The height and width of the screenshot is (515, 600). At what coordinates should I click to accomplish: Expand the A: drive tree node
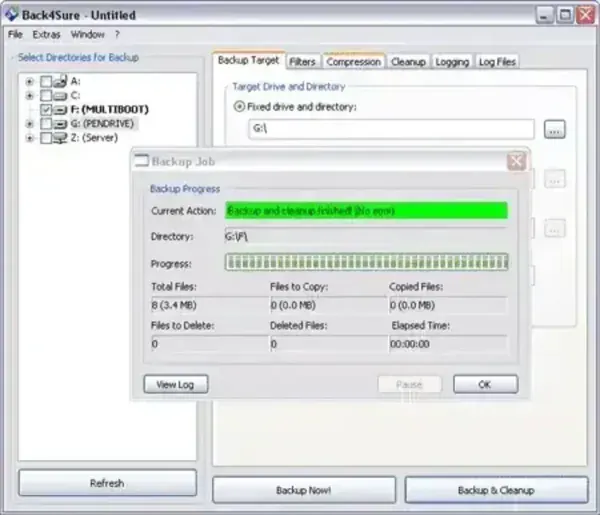(x=29, y=81)
